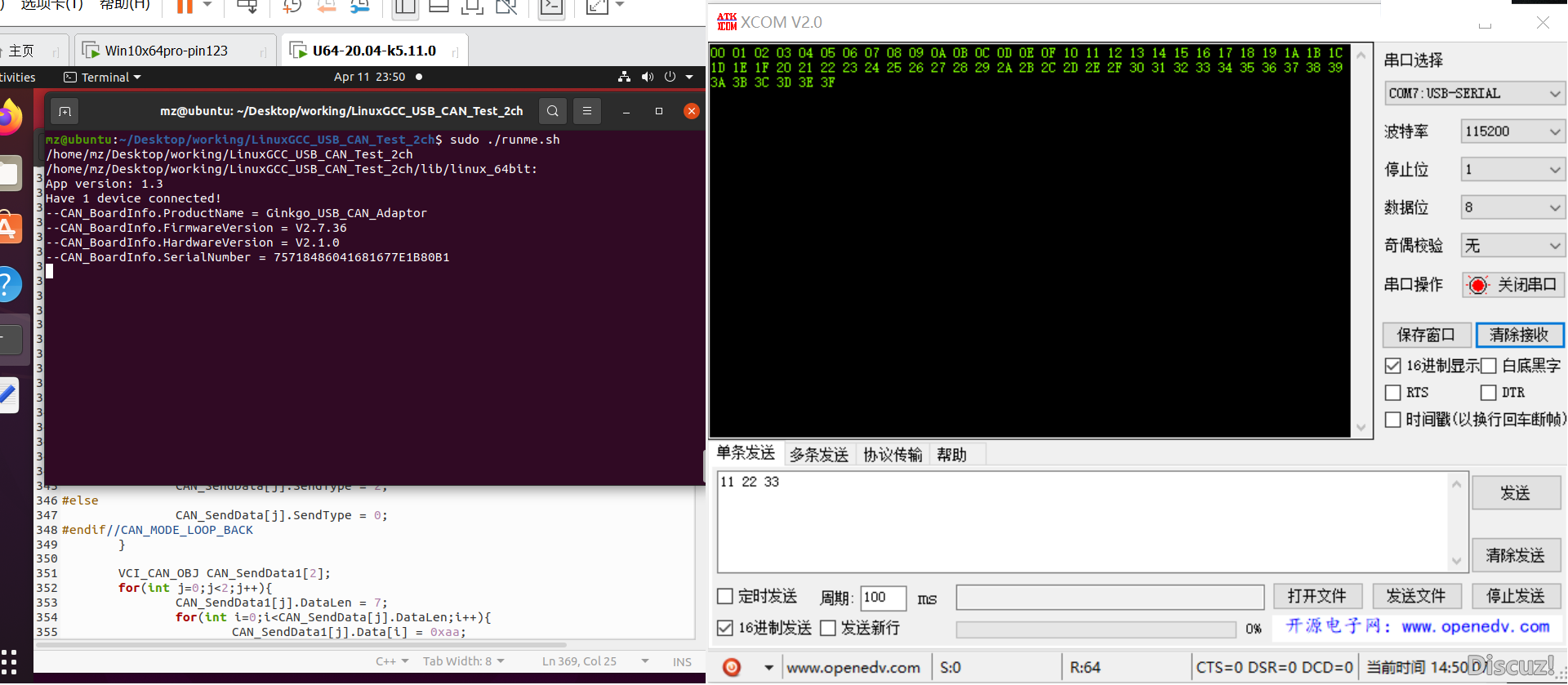The image size is (1568, 685).
Task: Open a new terminal tab button
Action: [x=65, y=111]
